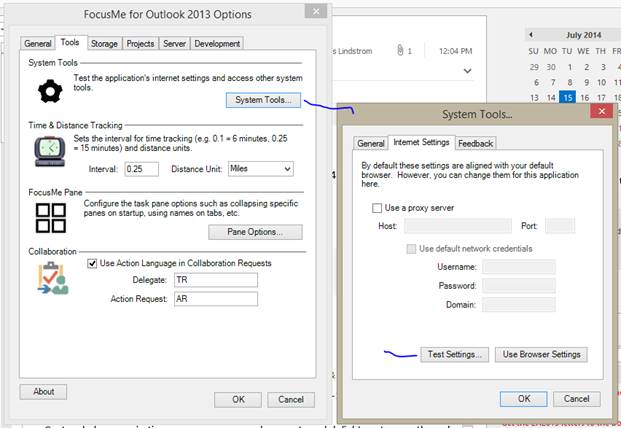The height and width of the screenshot is (428, 621).
Task: Click the Interval input field
Action: [142, 169]
